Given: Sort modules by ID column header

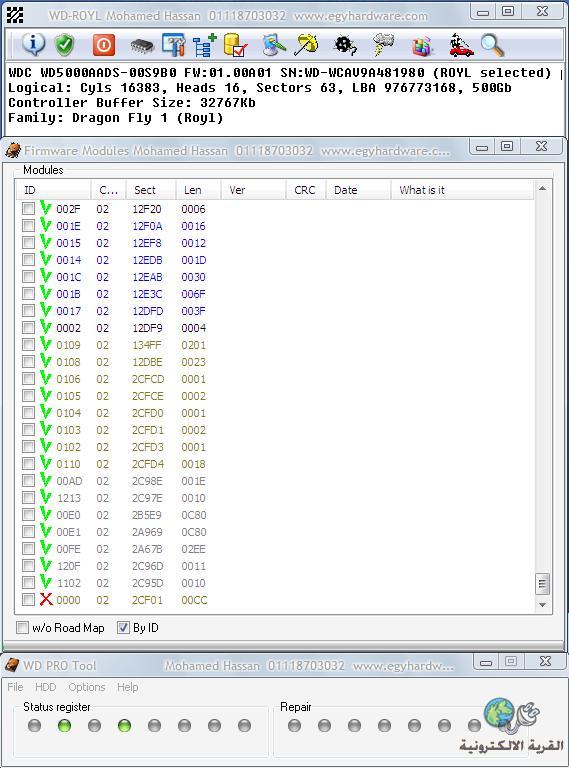Looking at the screenshot, I should (53, 190).
